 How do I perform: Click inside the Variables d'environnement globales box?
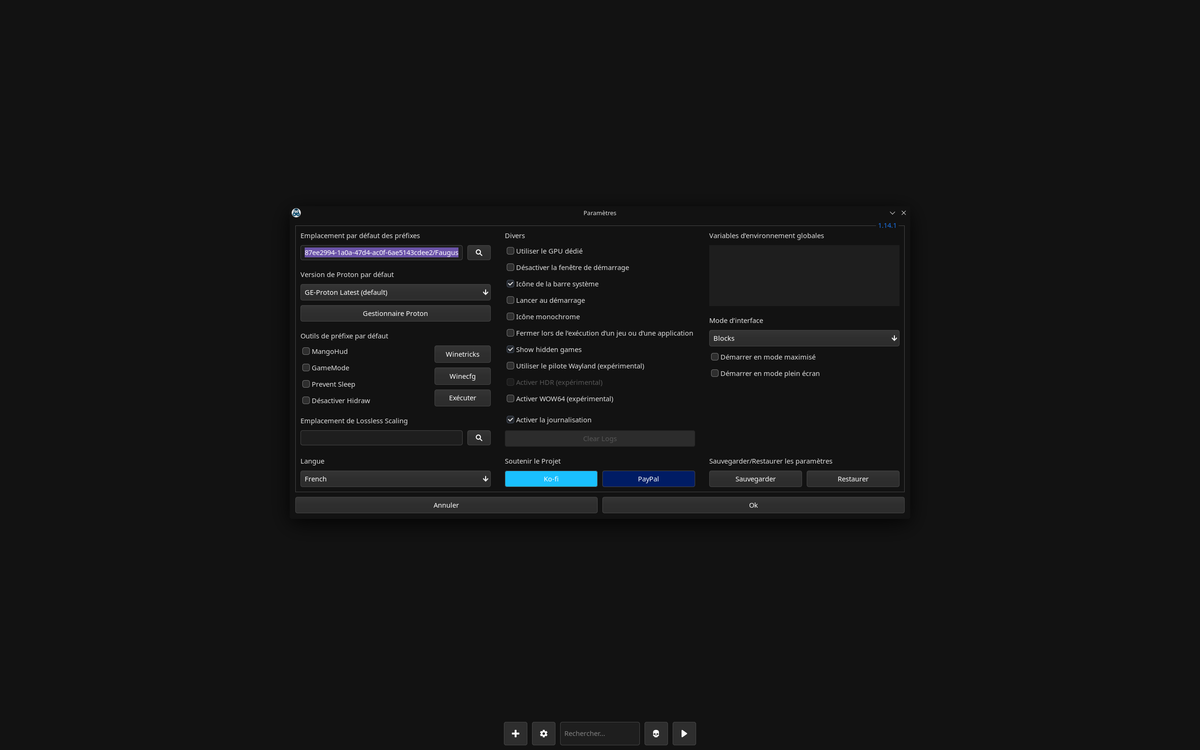(804, 275)
